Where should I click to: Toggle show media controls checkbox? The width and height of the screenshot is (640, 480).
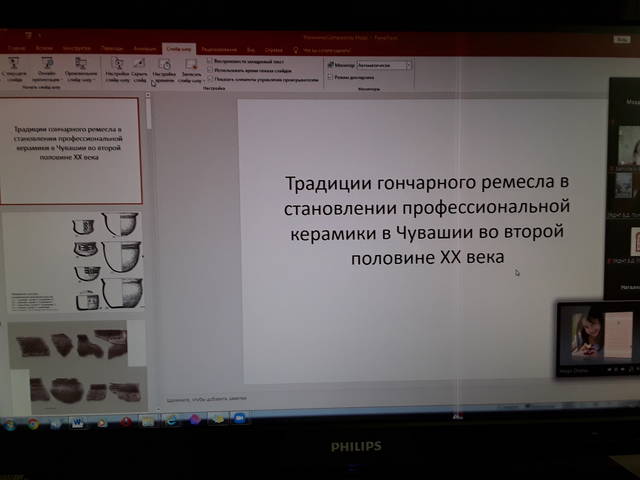pos(210,79)
